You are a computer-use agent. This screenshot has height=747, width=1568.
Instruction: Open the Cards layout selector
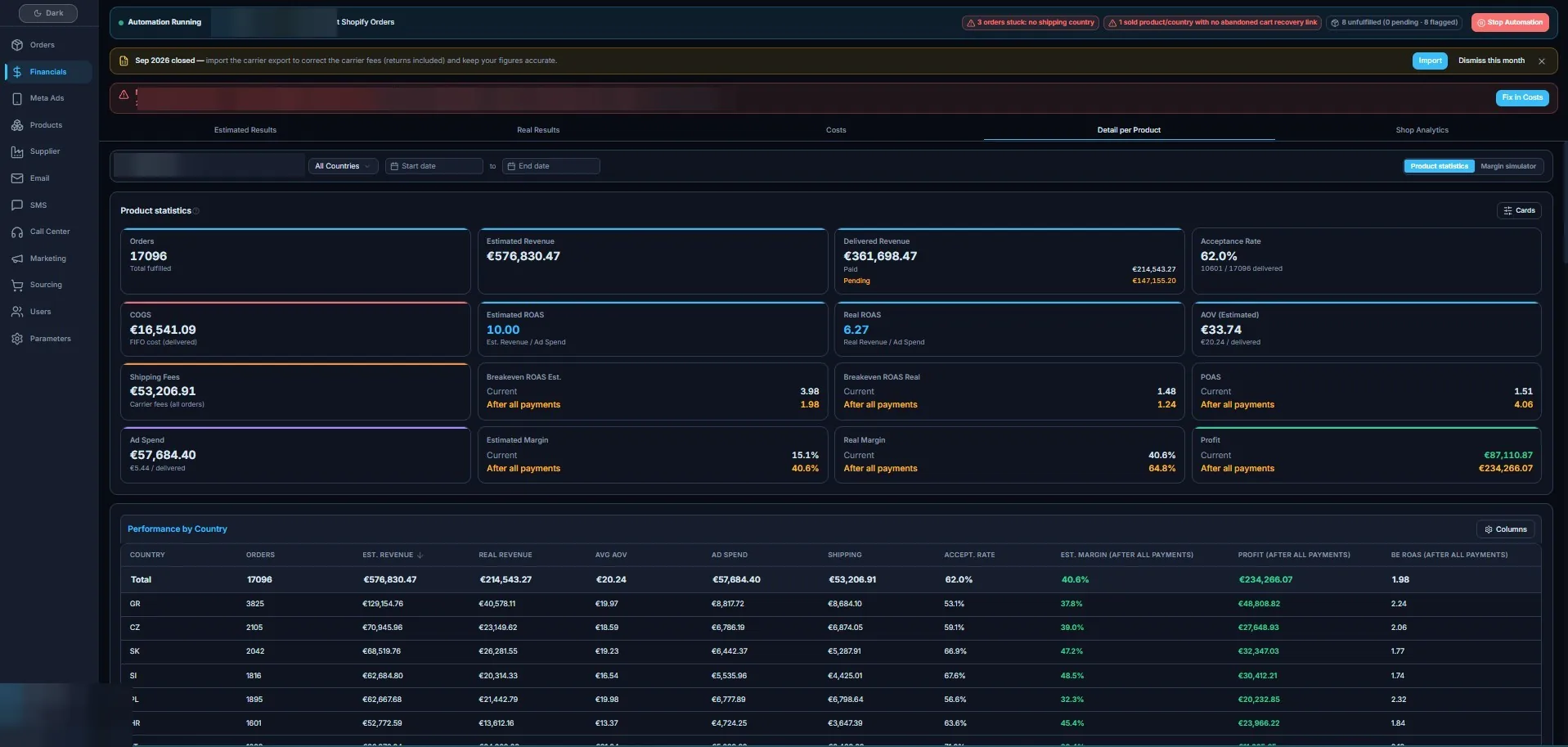pyautogui.click(x=1519, y=210)
